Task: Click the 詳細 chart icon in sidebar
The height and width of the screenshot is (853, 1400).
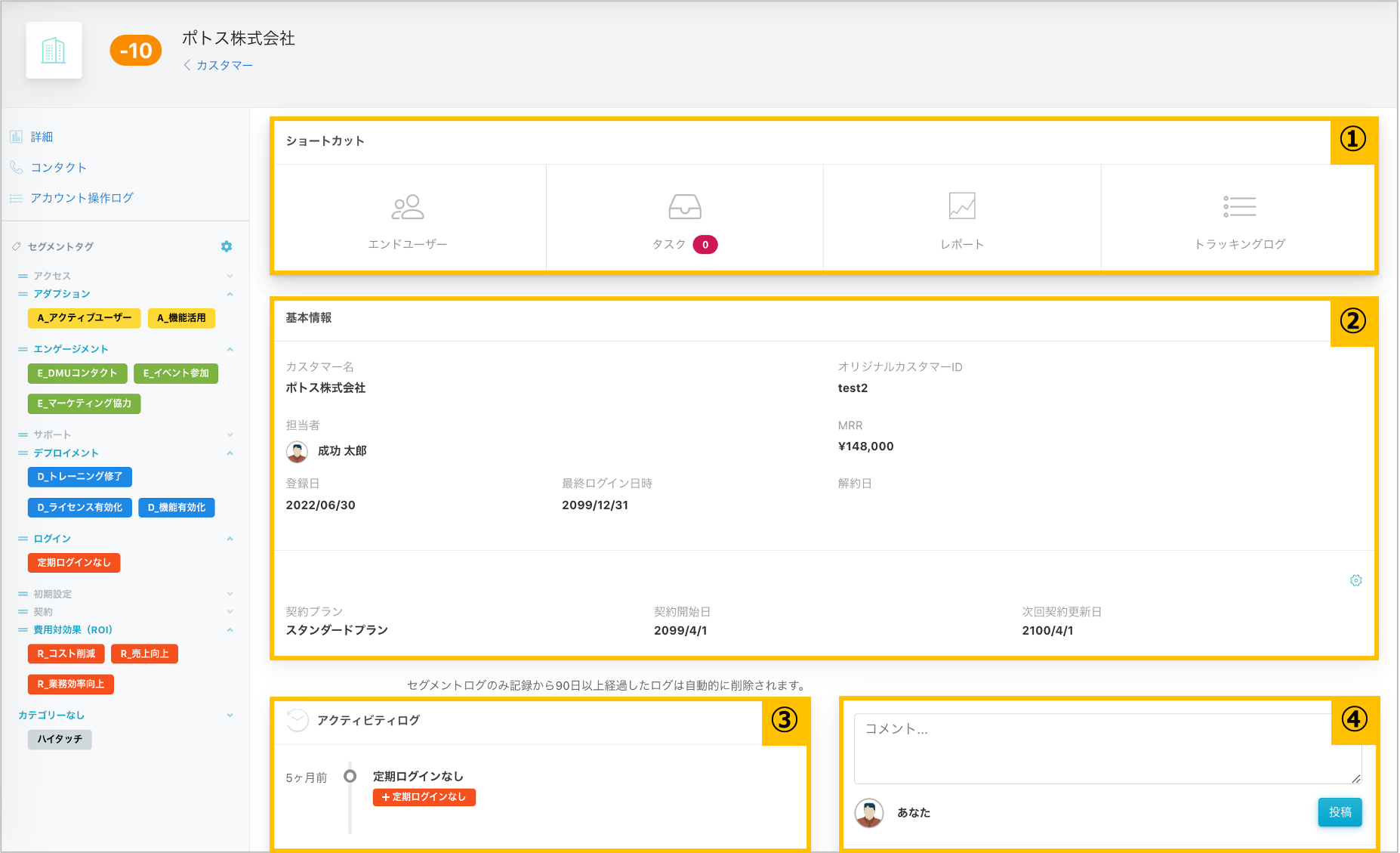Action: 16,137
